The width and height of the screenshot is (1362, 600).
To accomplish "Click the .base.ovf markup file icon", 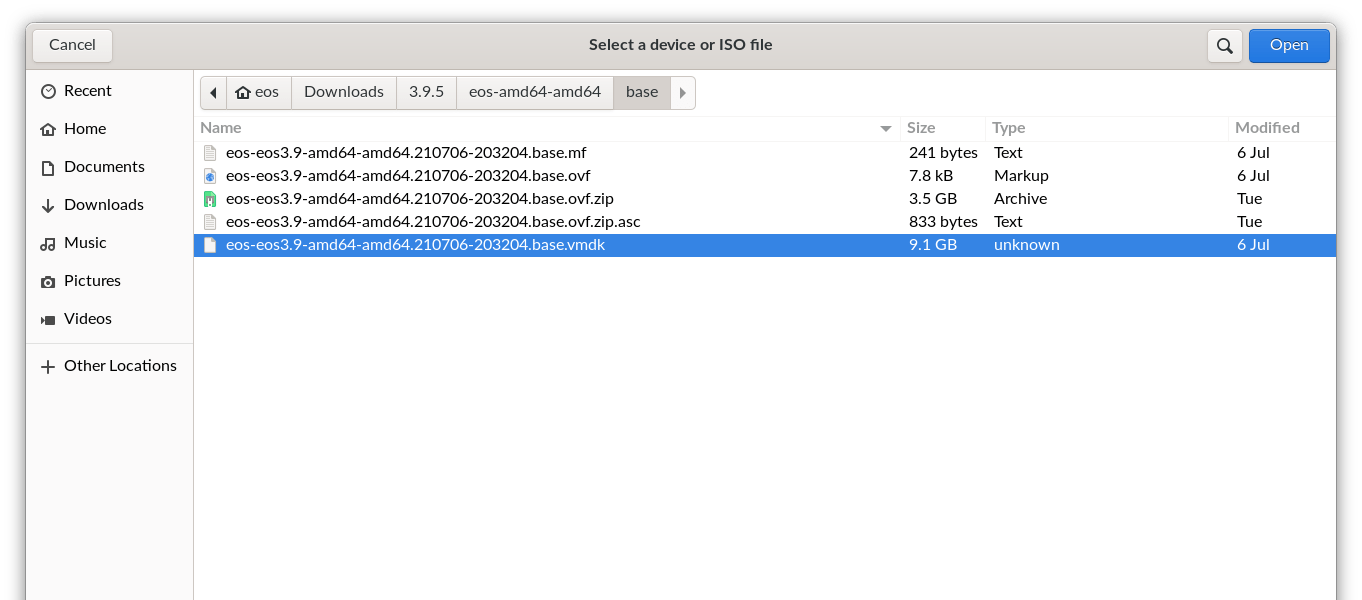I will click(x=210, y=176).
